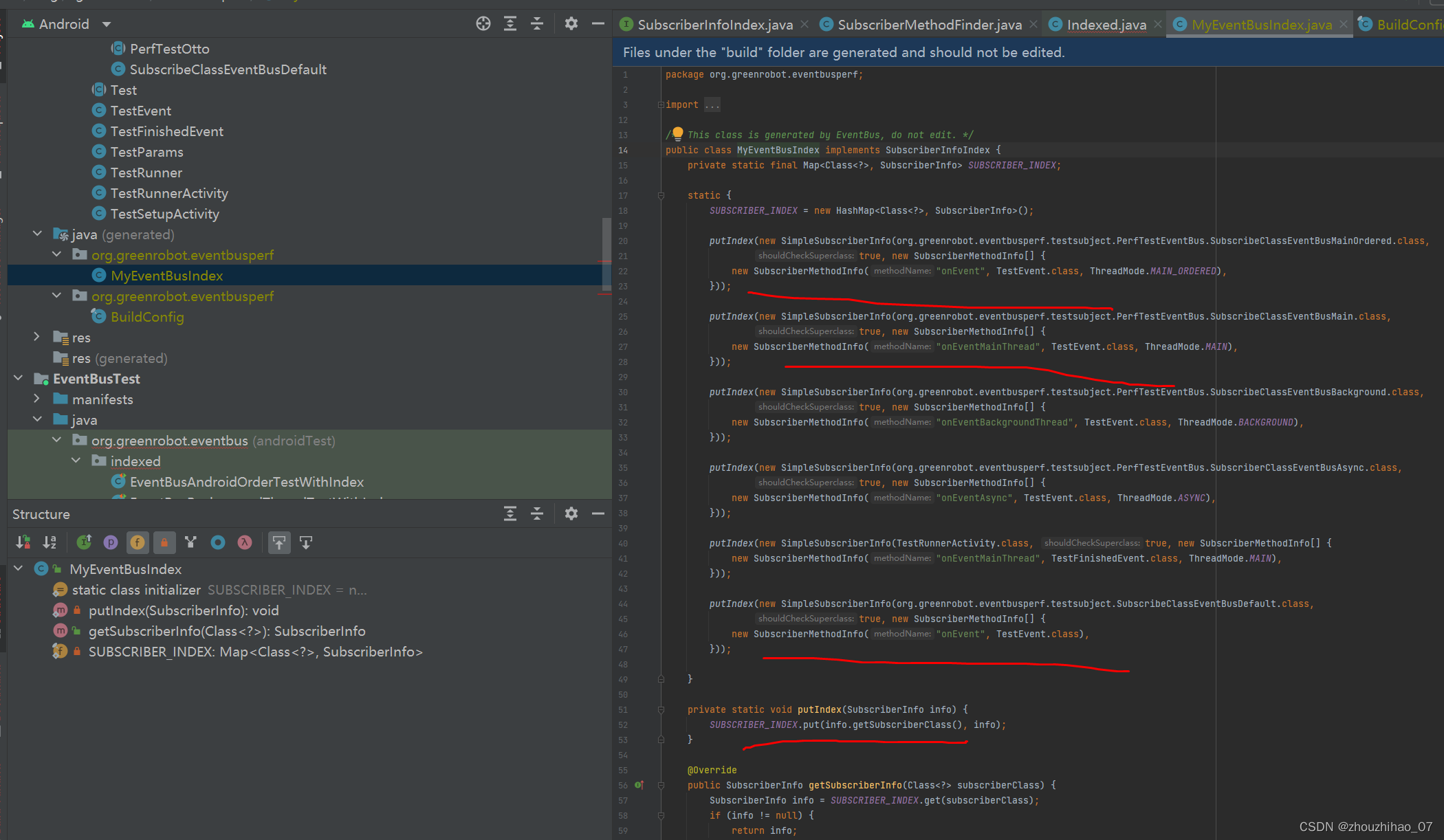Close the SubscriberInfoIndex.java tab
The height and width of the screenshot is (840, 1444).
pos(805,25)
